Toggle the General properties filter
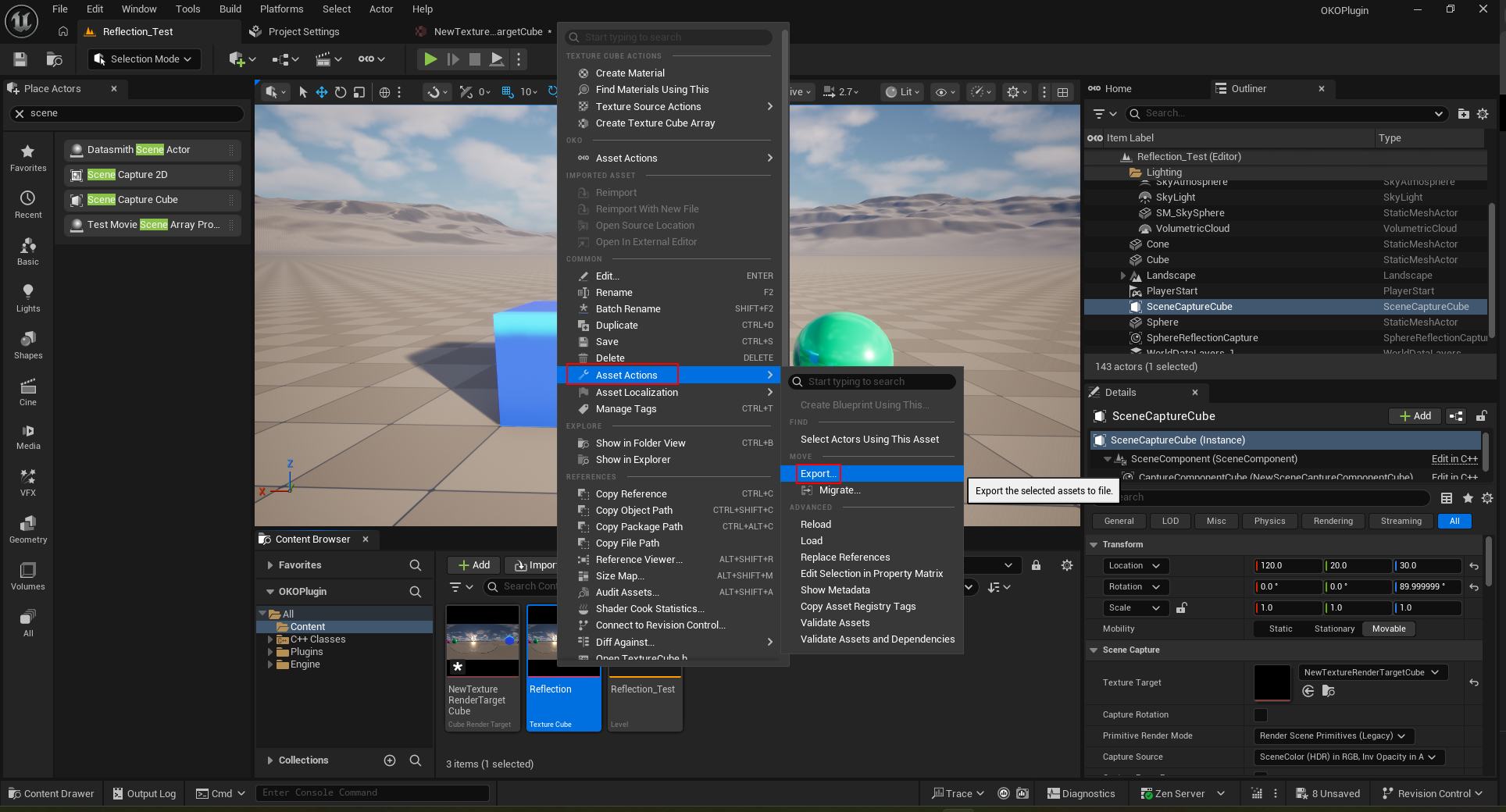 point(1119,522)
